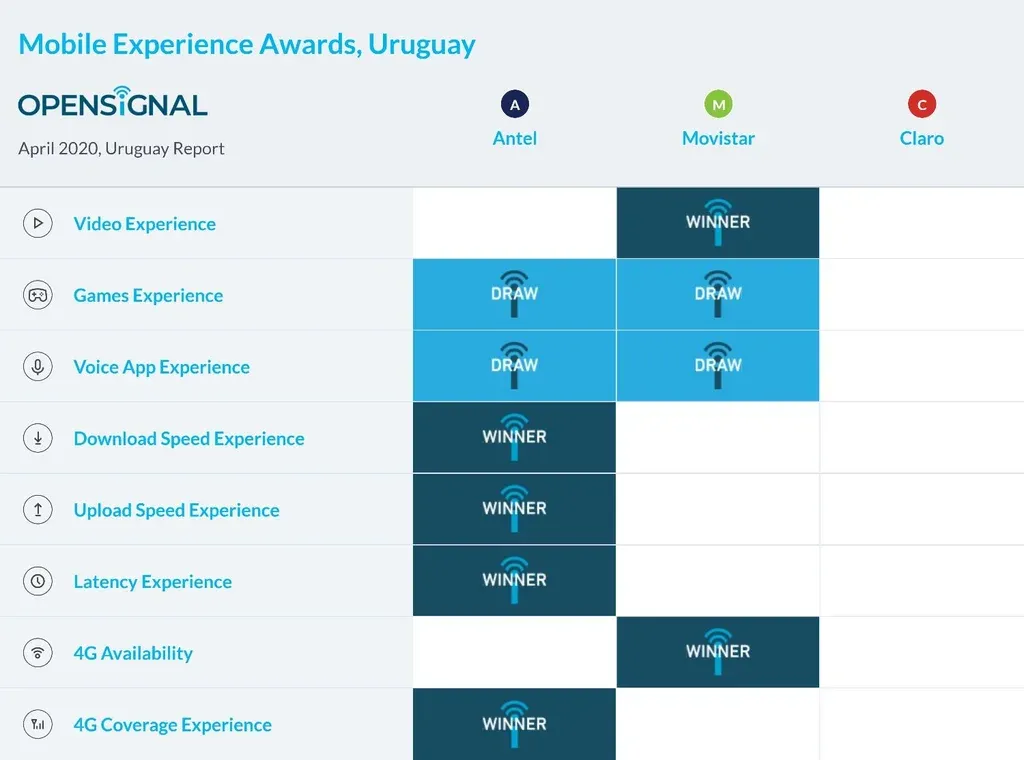Open the Download Speed Experience link

[x=189, y=438]
